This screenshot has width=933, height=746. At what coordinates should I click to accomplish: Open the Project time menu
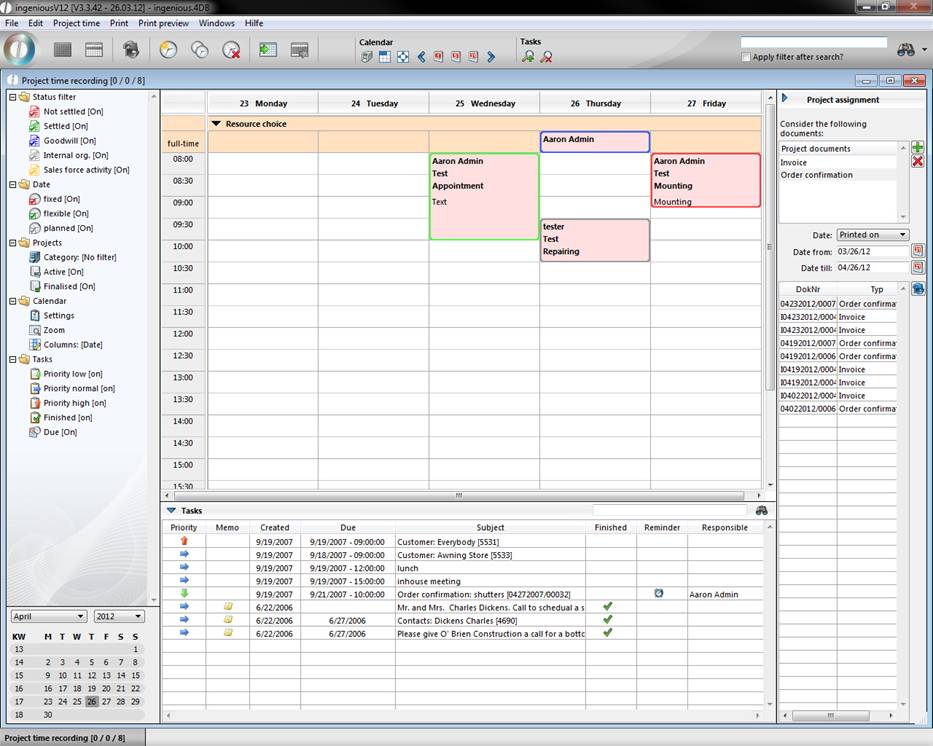point(76,23)
